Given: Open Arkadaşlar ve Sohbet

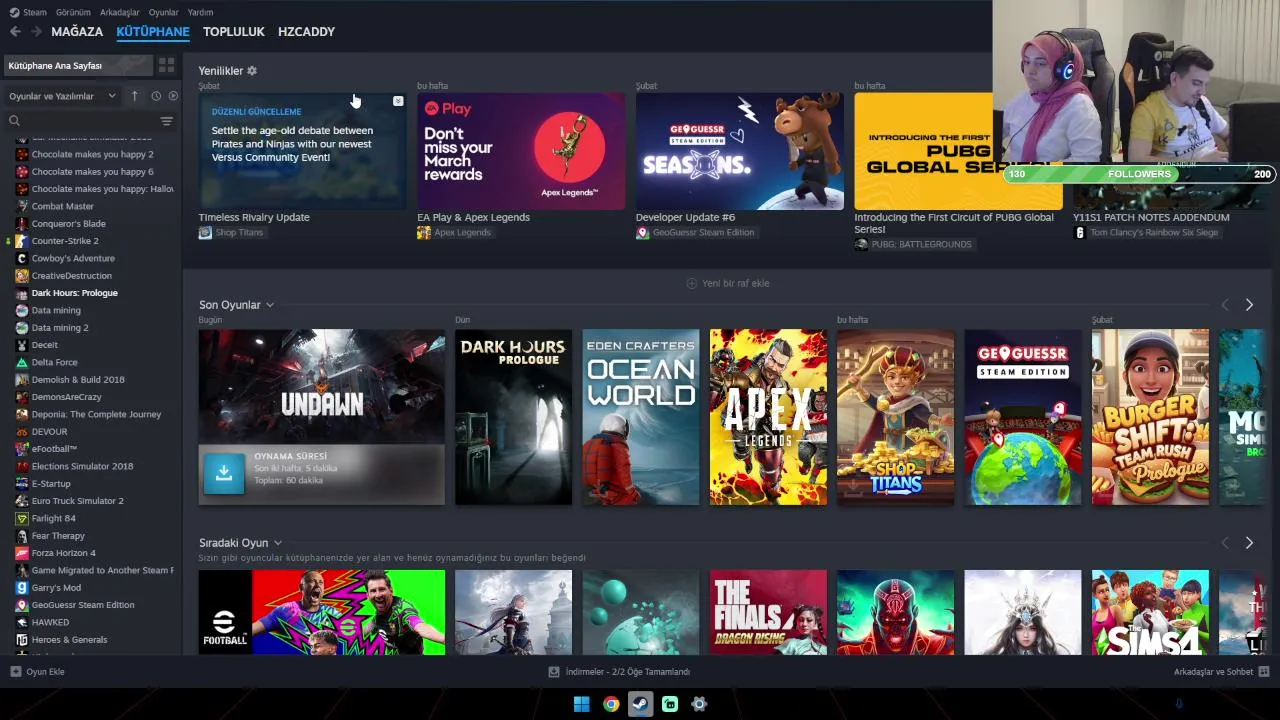Looking at the screenshot, I should [1213, 672].
